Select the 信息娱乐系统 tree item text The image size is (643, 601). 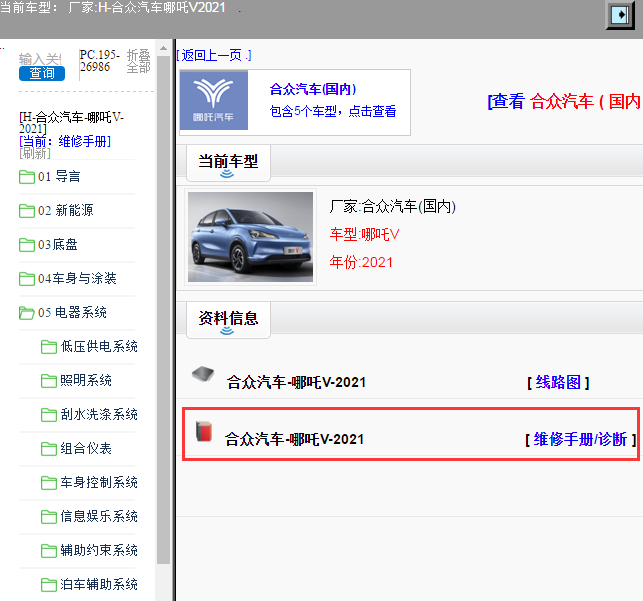pyautogui.click(x=99, y=517)
